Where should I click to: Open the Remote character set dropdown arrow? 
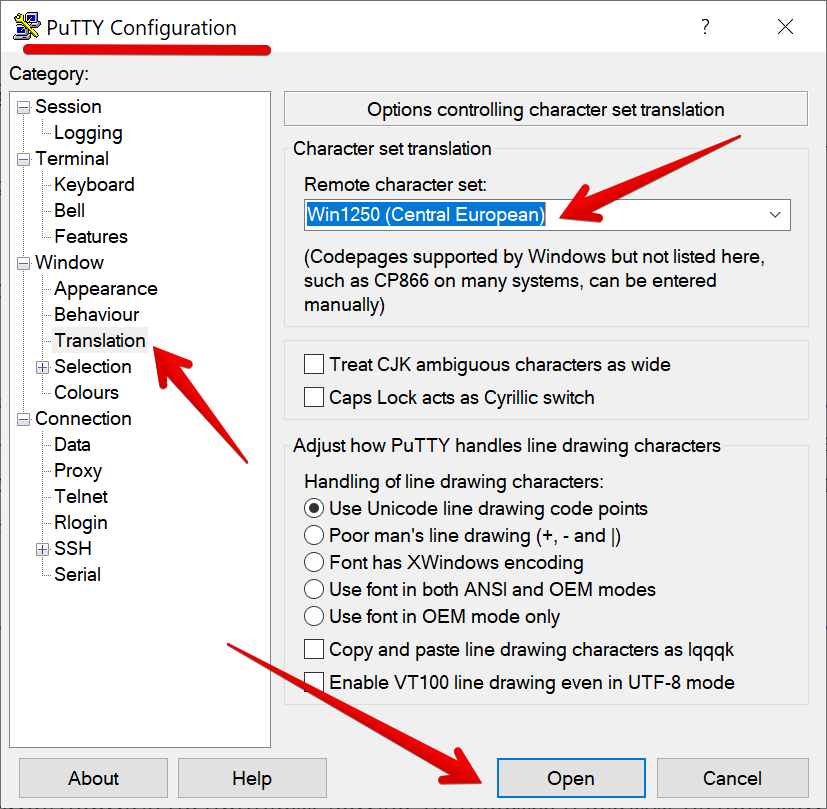tap(775, 215)
